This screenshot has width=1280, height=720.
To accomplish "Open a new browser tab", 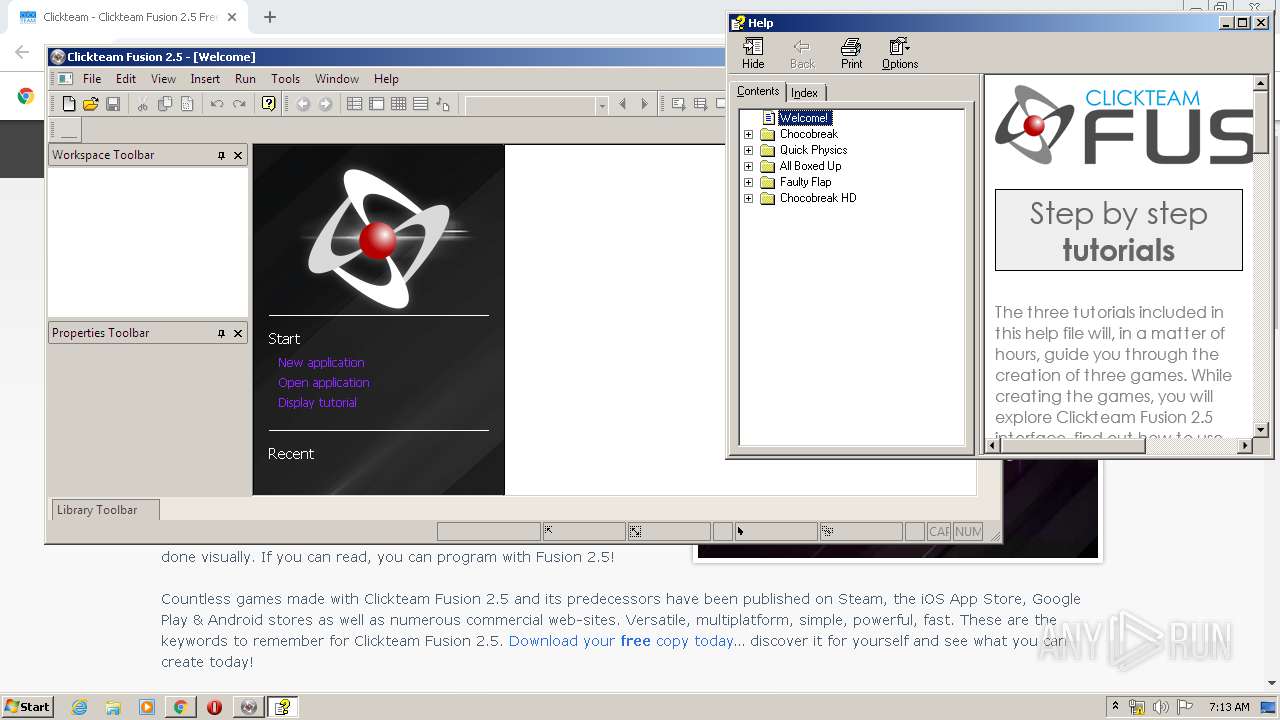I will (x=270, y=17).
